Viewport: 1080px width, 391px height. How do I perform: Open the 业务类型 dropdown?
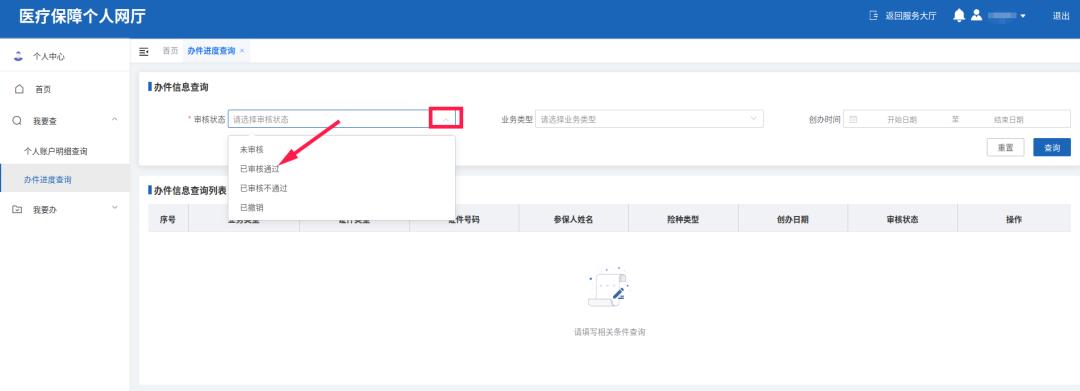pos(650,119)
